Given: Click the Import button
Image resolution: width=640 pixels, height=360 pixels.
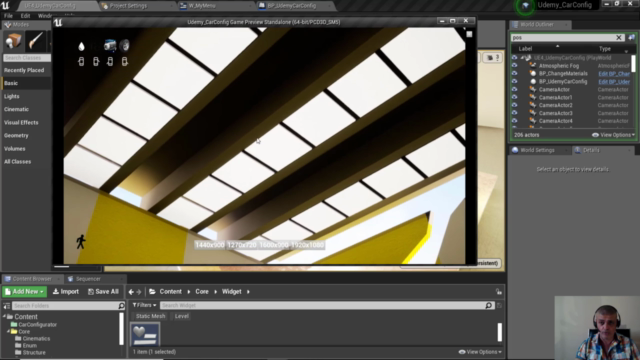Looking at the screenshot, I should (66, 291).
